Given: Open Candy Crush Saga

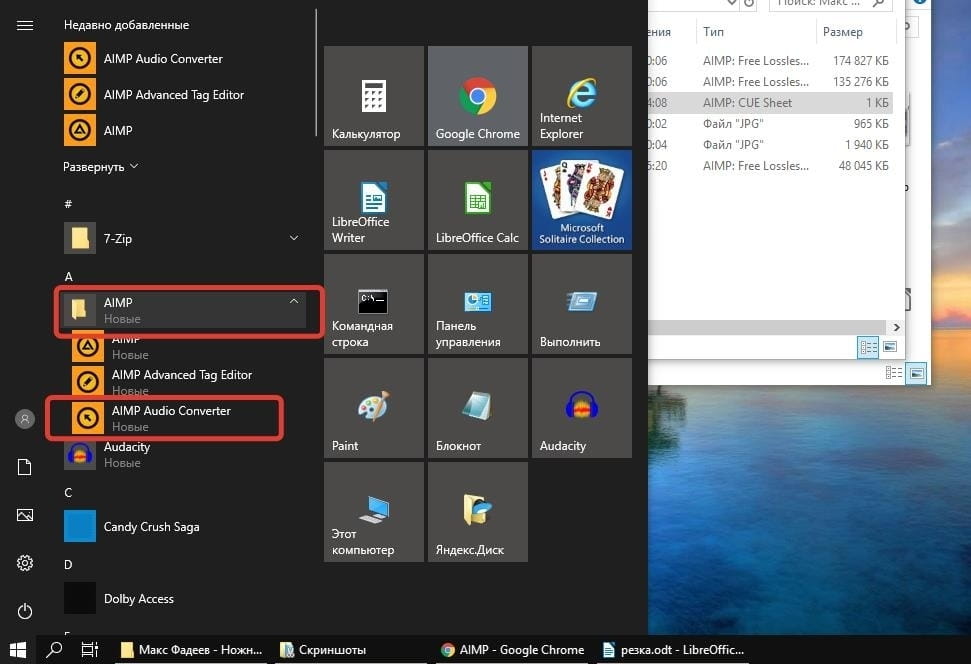Looking at the screenshot, I should [184, 526].
